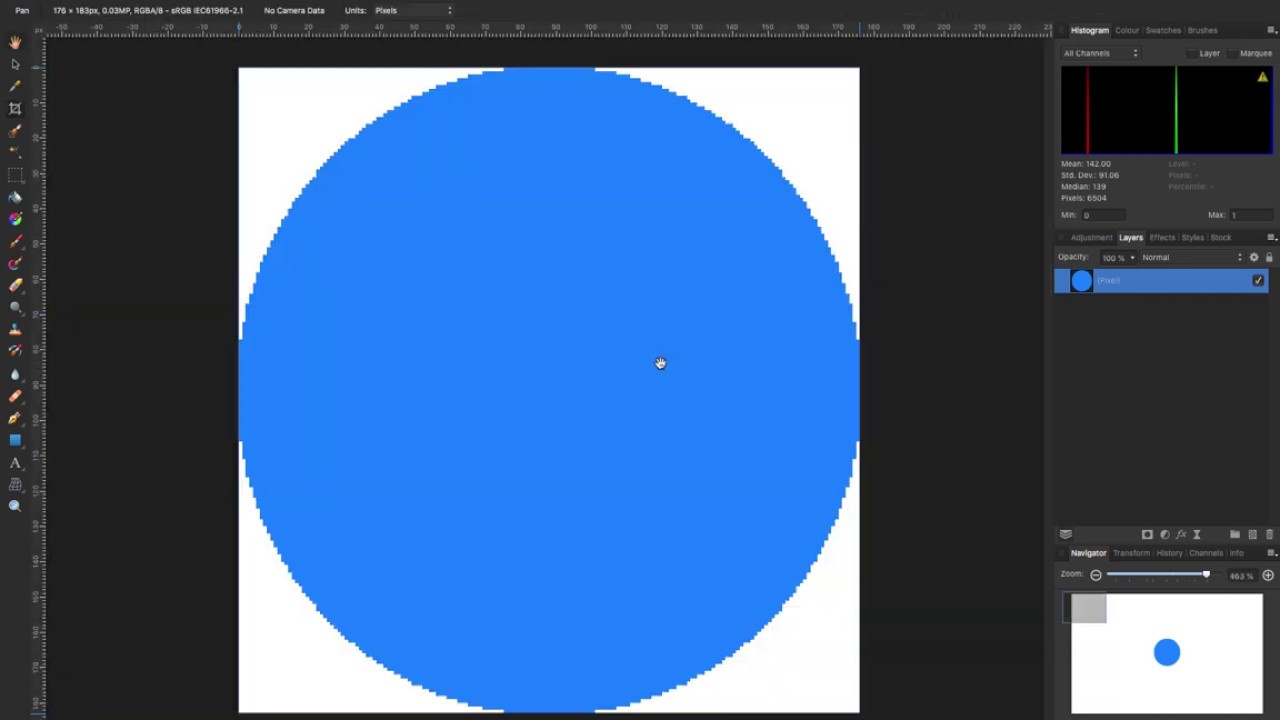The width and height of the screenshot is (1280, 720).
Task: Select the Erase Brush tool
Action: [x=15, y=285]
